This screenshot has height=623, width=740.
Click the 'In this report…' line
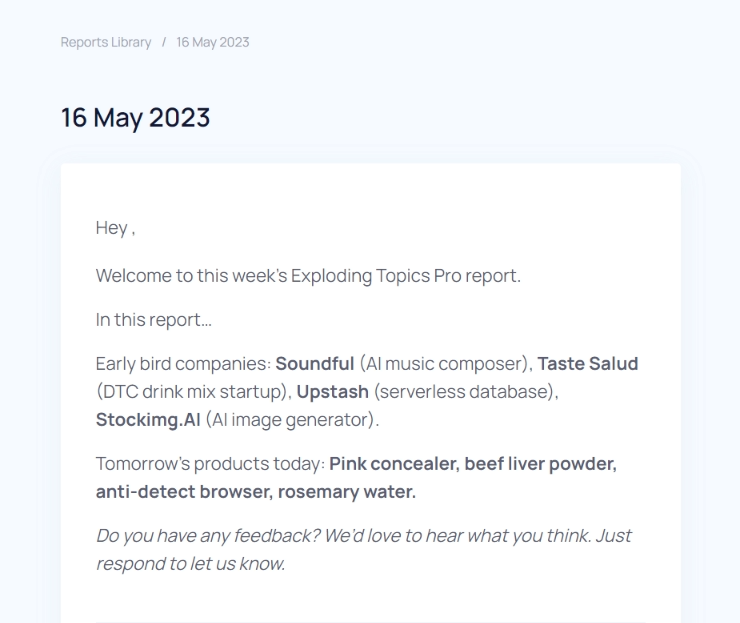[154, 320]
